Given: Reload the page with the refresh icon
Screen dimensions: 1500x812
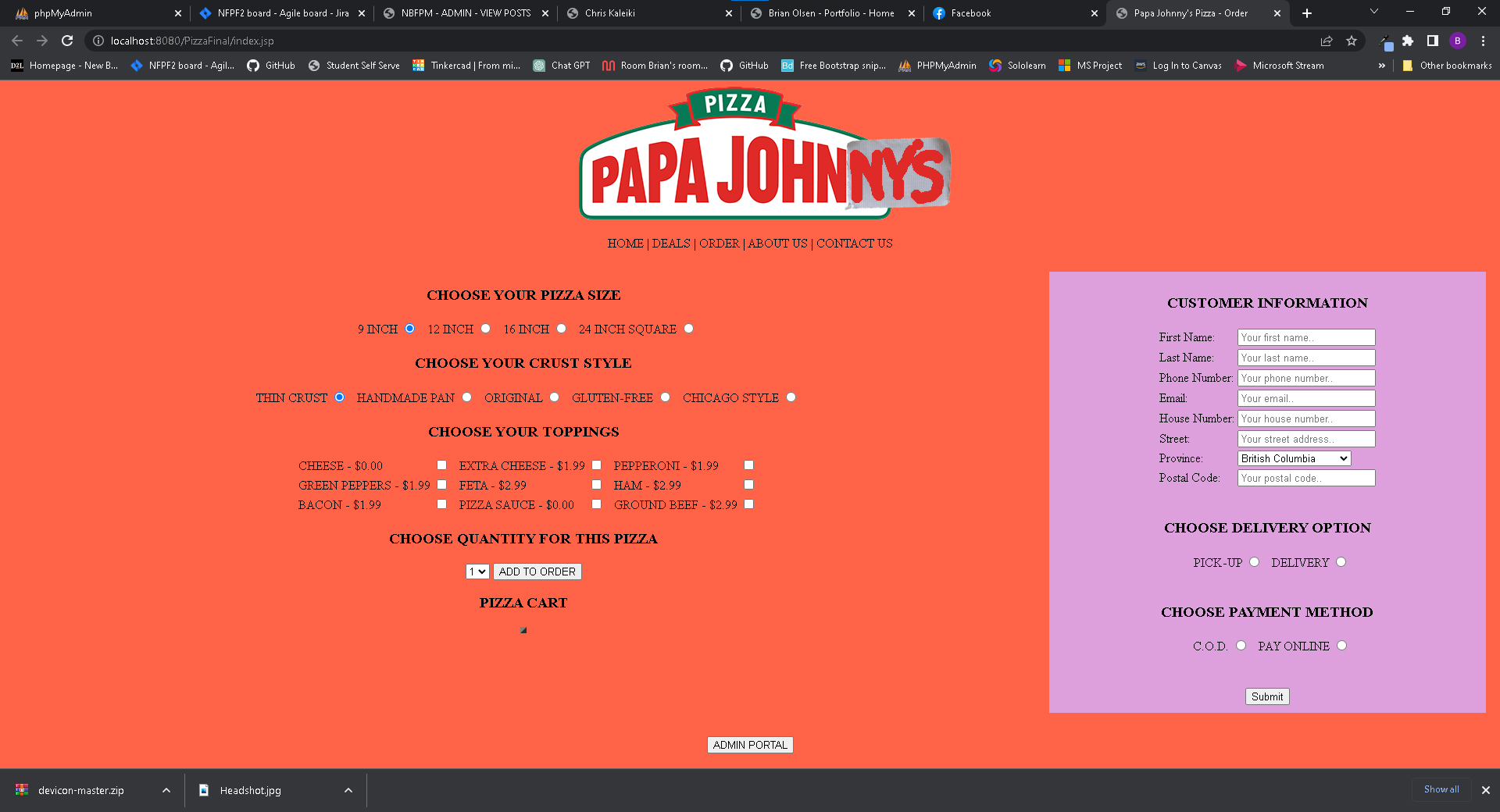Looking at the screenshot, I should tap(67, 41).
